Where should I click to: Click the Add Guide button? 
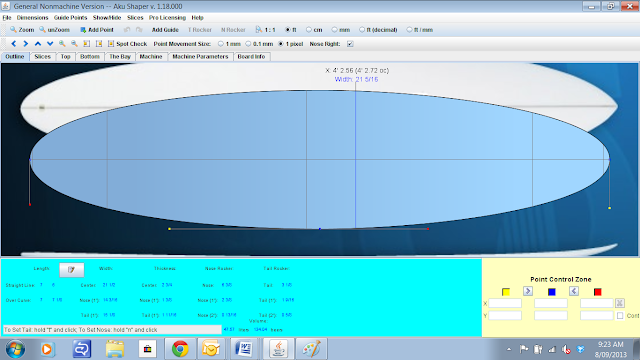point(165,30)
